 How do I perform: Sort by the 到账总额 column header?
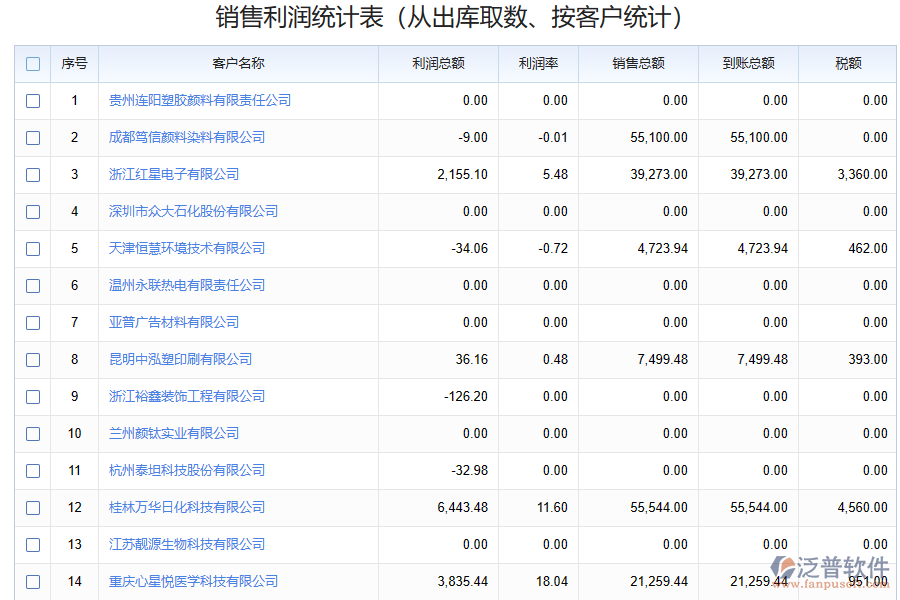(747, 63)
